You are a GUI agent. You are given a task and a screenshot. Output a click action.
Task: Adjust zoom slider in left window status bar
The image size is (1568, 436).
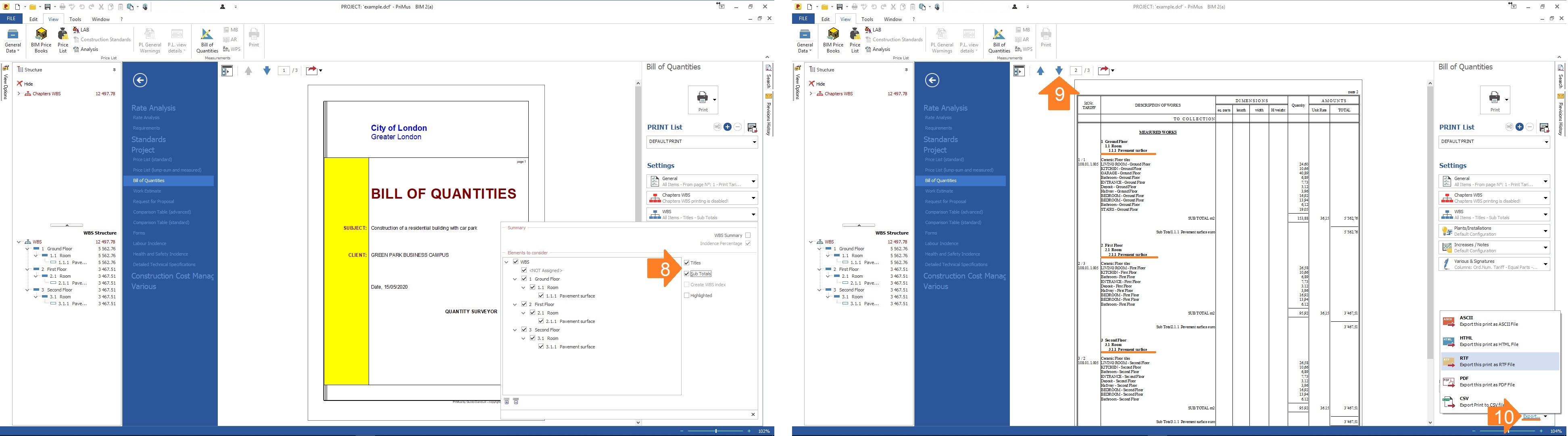pos(715,431)
